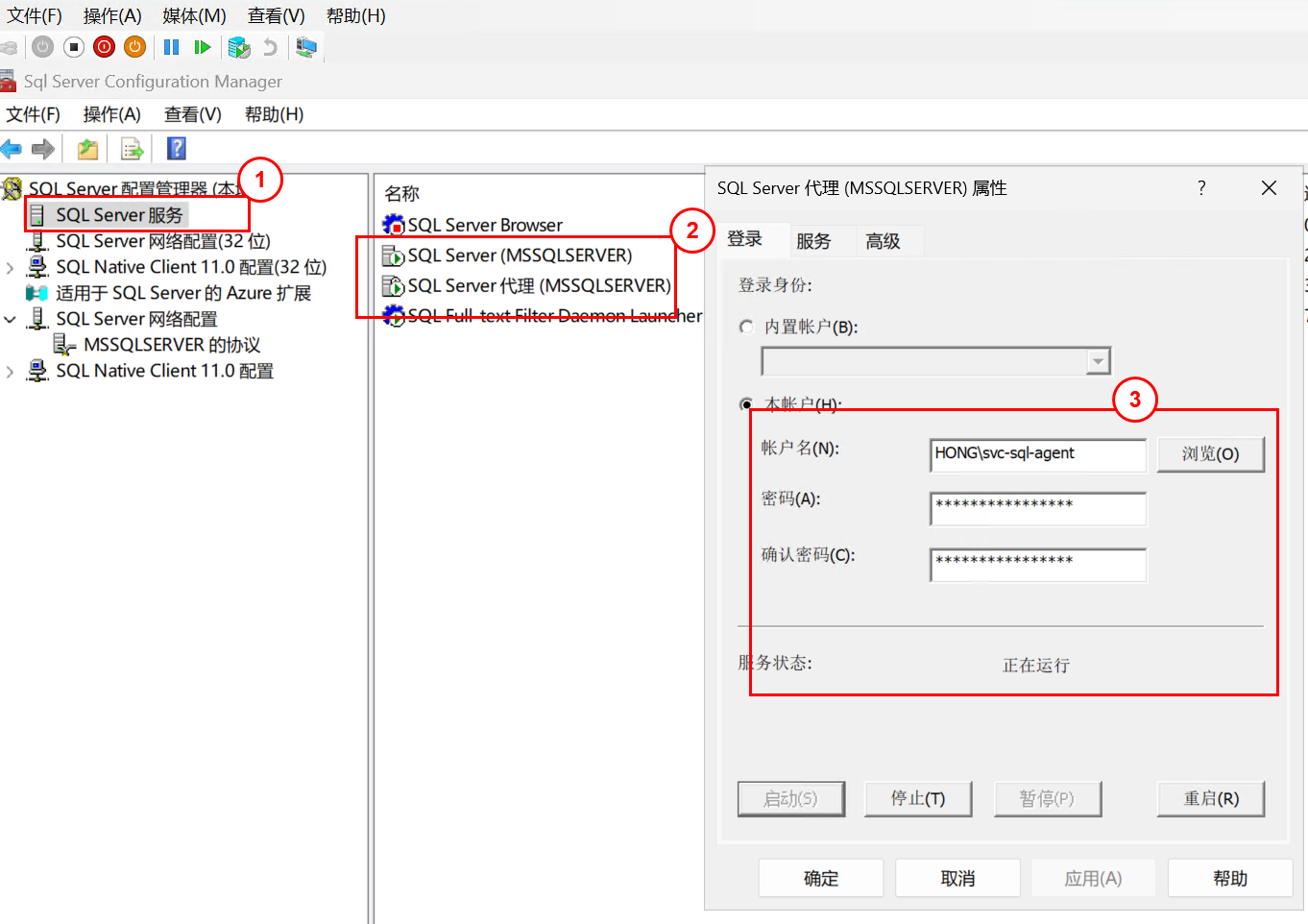Open the 高级 tab
This screenshot has width=1308, height=924.
point(883,241)
